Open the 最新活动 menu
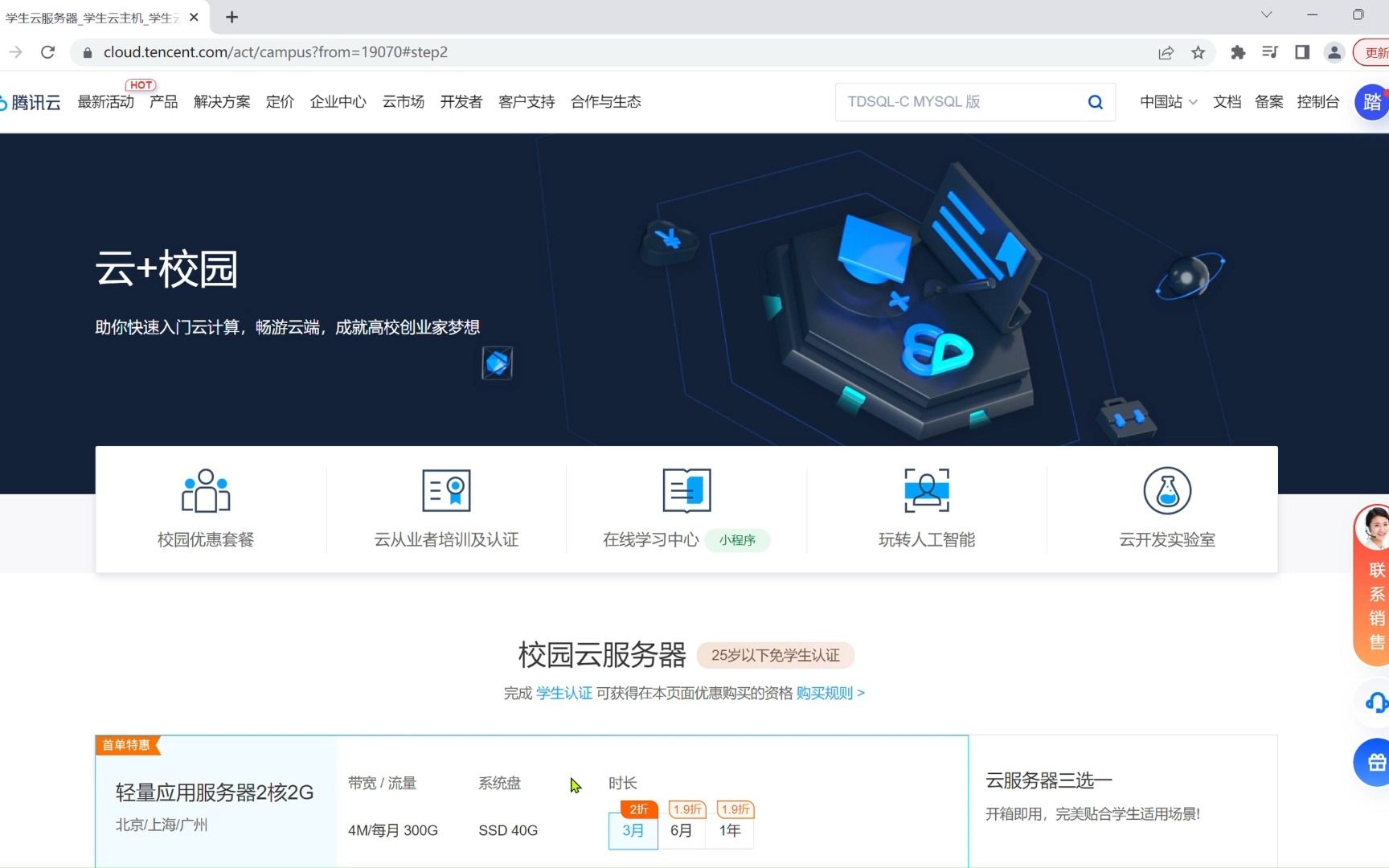 105,101
